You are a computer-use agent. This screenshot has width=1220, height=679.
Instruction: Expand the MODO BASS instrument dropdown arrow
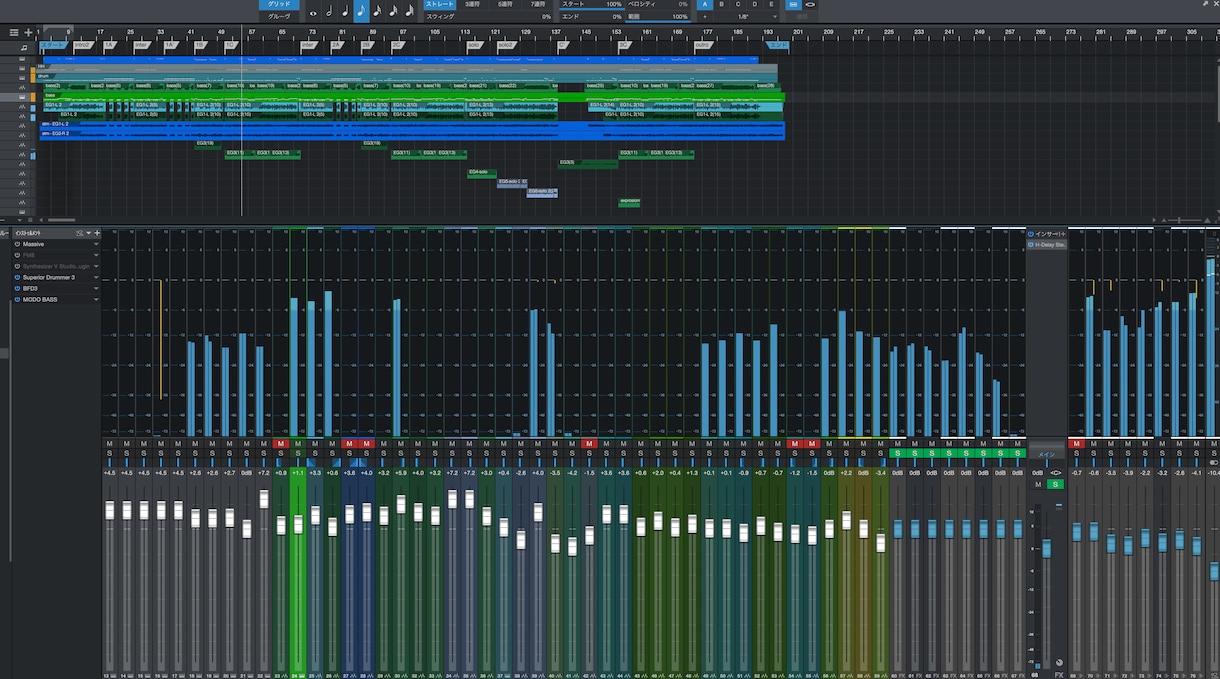click(x=96, y=299)
